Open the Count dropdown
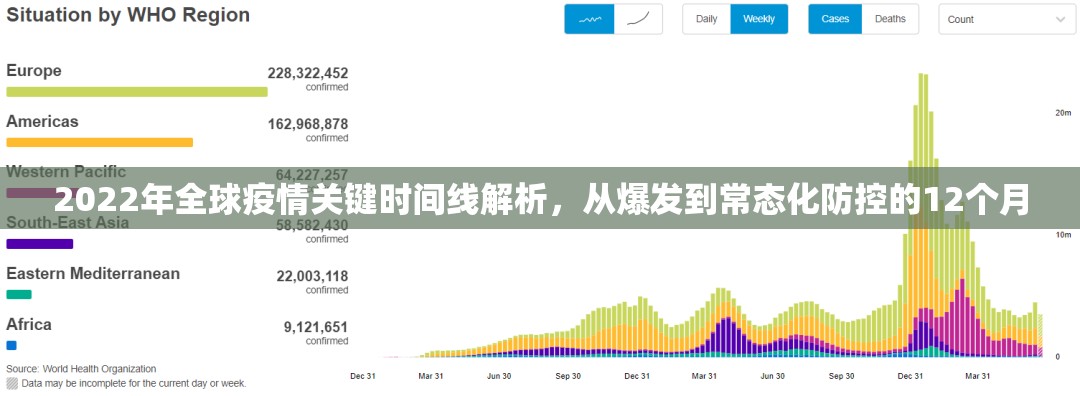1080x396 pixels. pyautogui.click(x=1006, y=19)
